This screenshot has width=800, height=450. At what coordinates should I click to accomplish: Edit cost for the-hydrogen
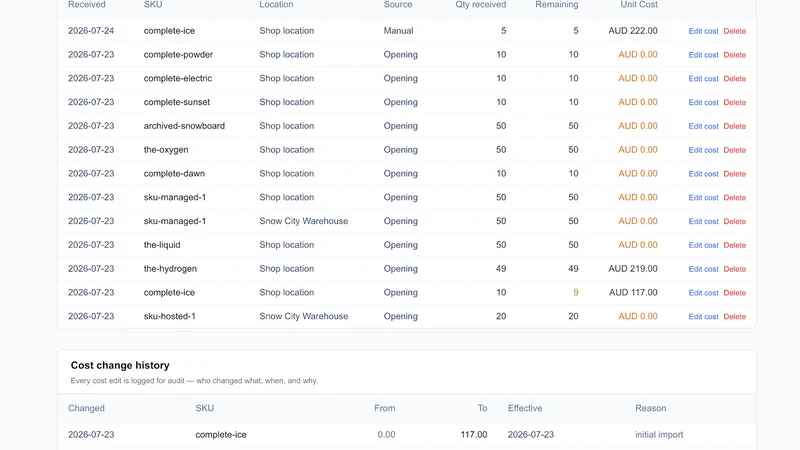coord(703,269)
